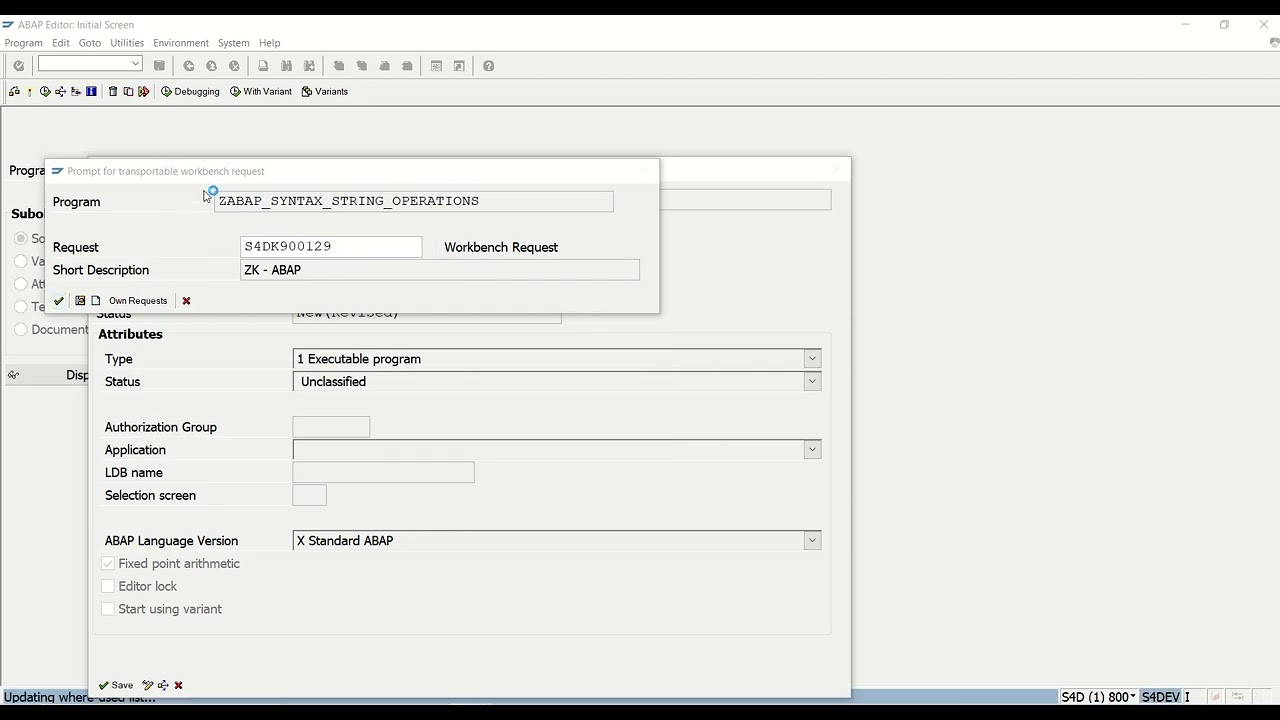Toggle the Start using variant checkbox

108,609
